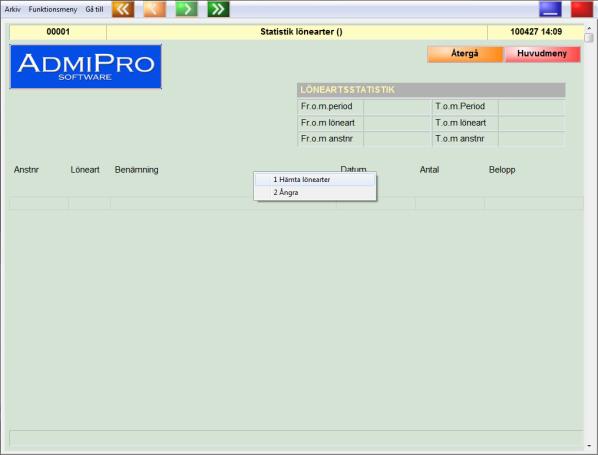
Task: Open the Arkiv menu
Action: [13, 9]
